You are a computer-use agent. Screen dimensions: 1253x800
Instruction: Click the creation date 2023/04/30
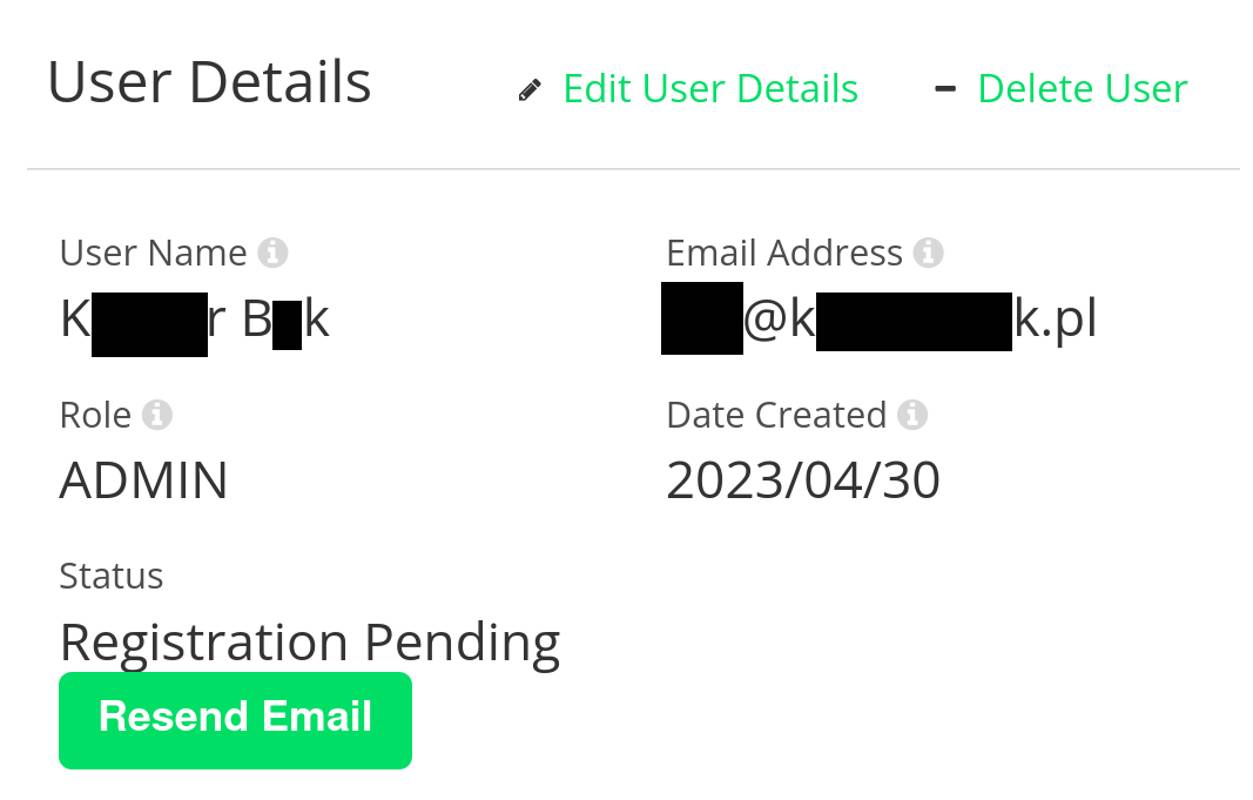coord(803,480)
